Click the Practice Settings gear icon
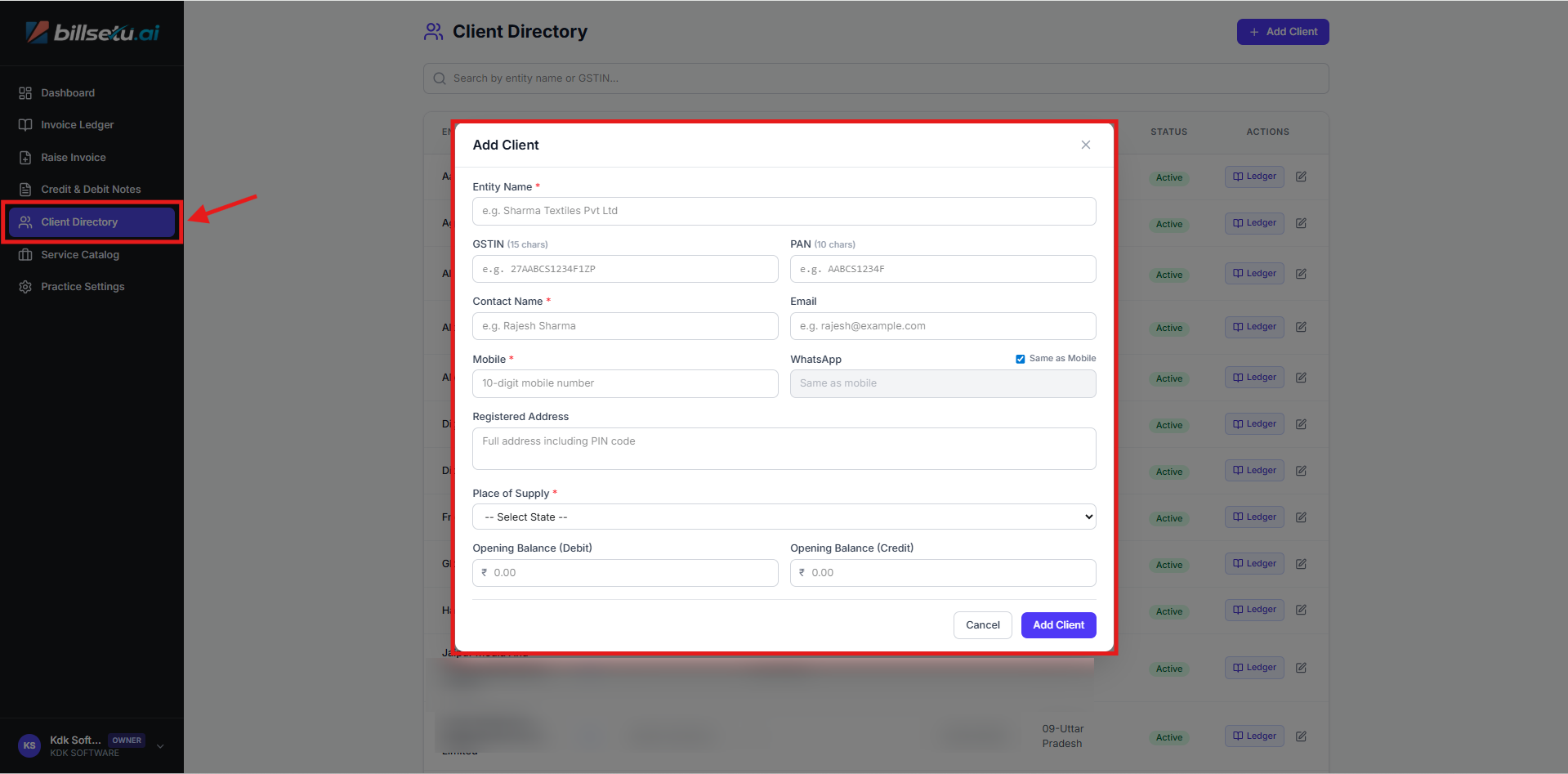Image resolution: width=1568 pixels, height=774 pixels. (x=25, y=287)
